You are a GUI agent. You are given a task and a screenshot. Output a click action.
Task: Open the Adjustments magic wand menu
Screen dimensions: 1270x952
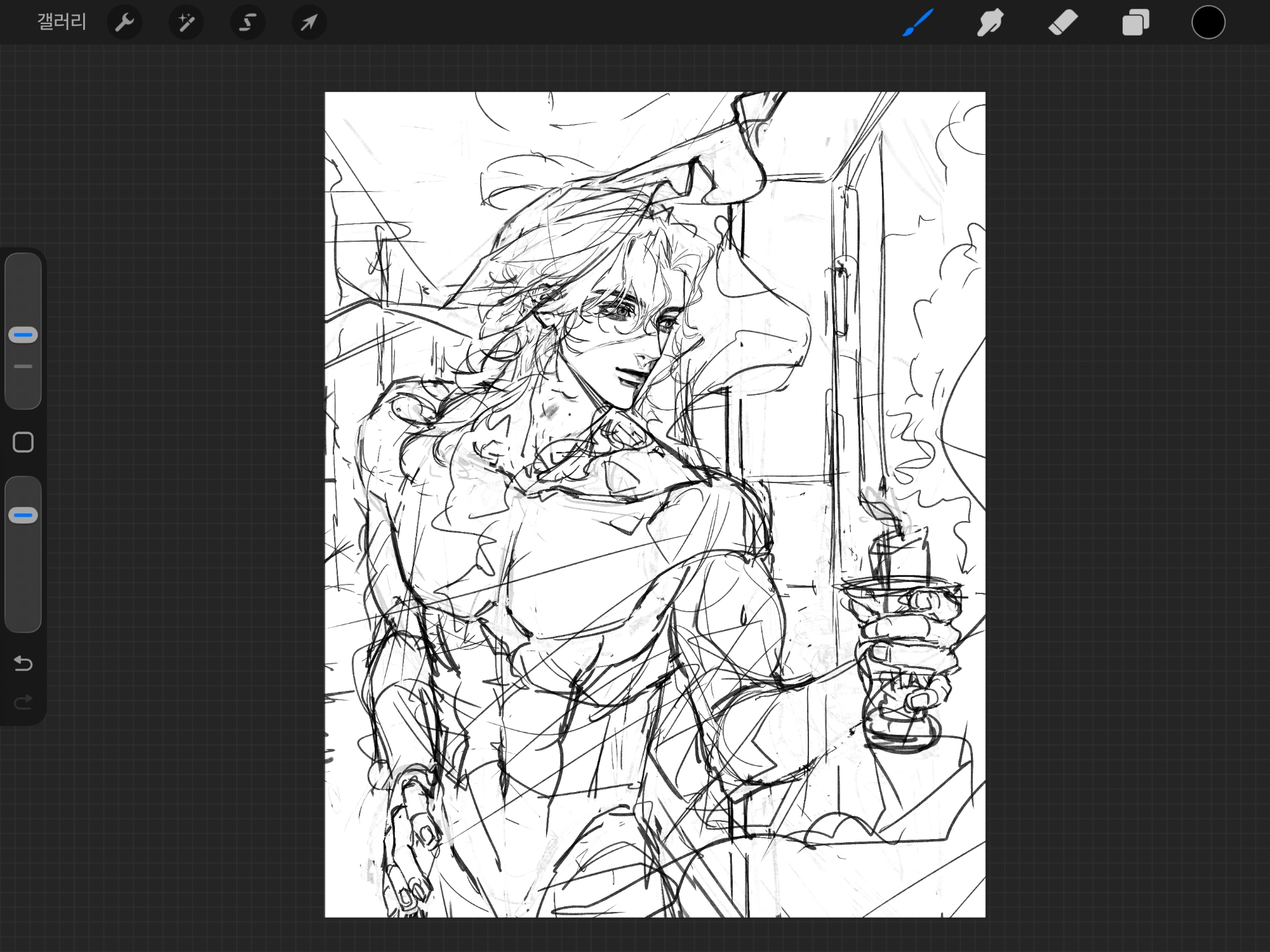[186, 23]
